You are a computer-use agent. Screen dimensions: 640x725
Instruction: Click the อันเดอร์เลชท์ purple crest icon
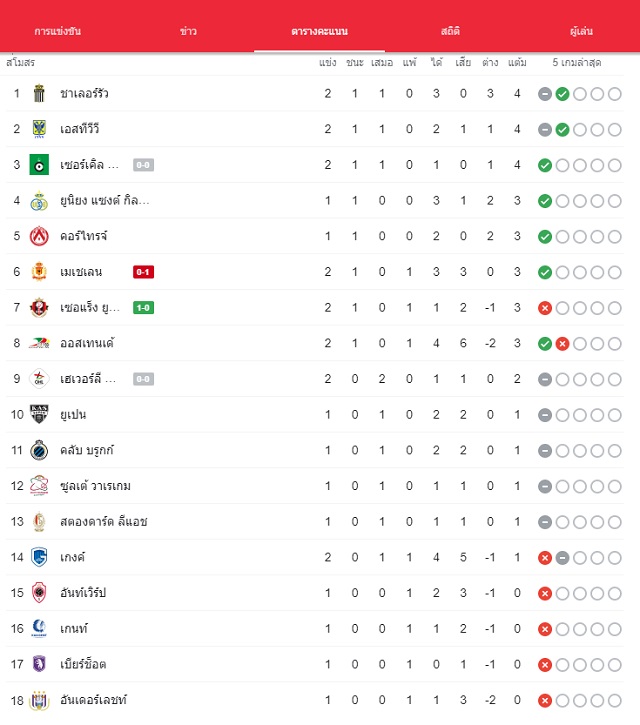39,700
